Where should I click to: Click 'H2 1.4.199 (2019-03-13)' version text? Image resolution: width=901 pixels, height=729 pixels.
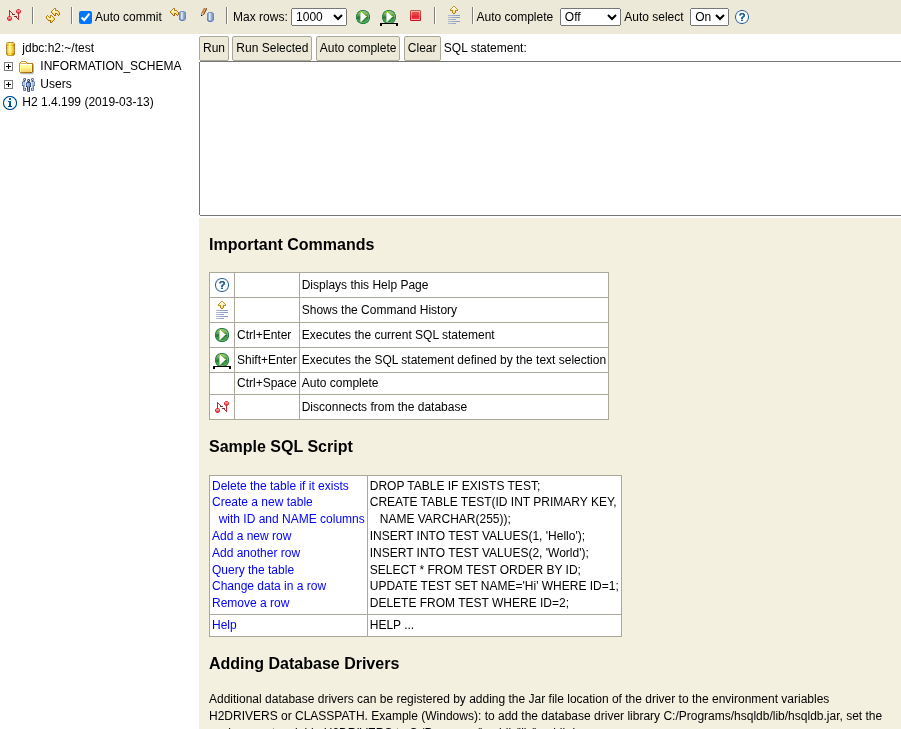[88, 102]
